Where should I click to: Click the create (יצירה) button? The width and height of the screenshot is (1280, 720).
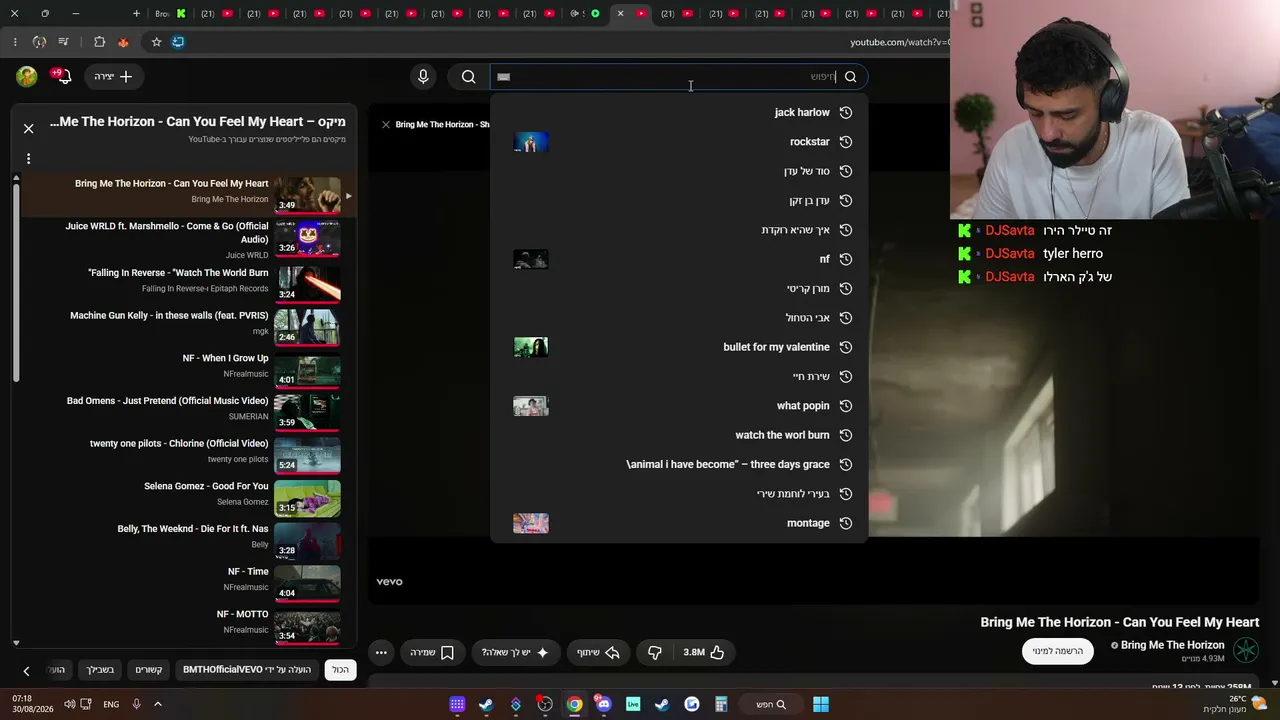click(113, 76)
